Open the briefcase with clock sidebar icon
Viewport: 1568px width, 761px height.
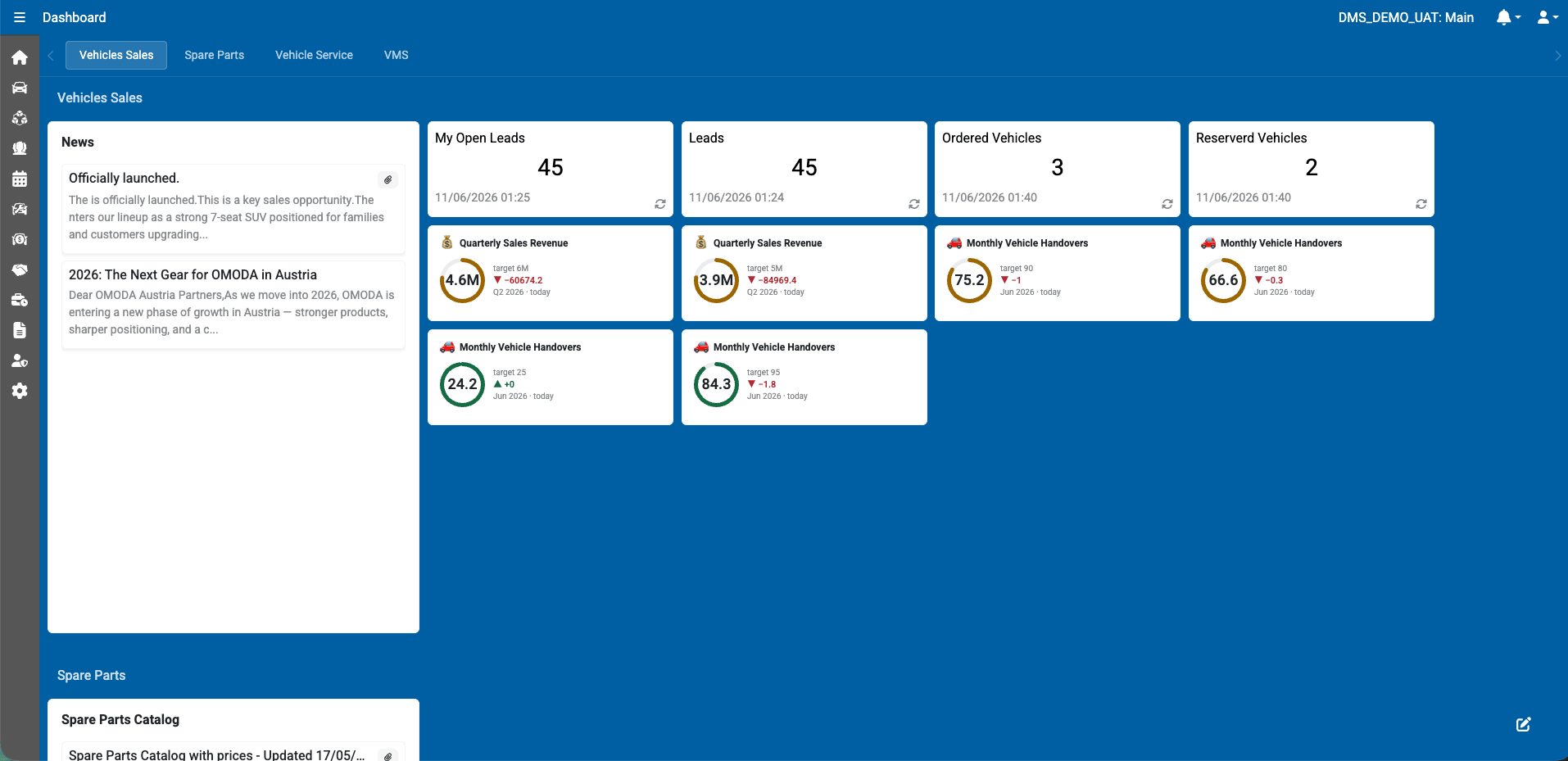(x=20, y=300)
